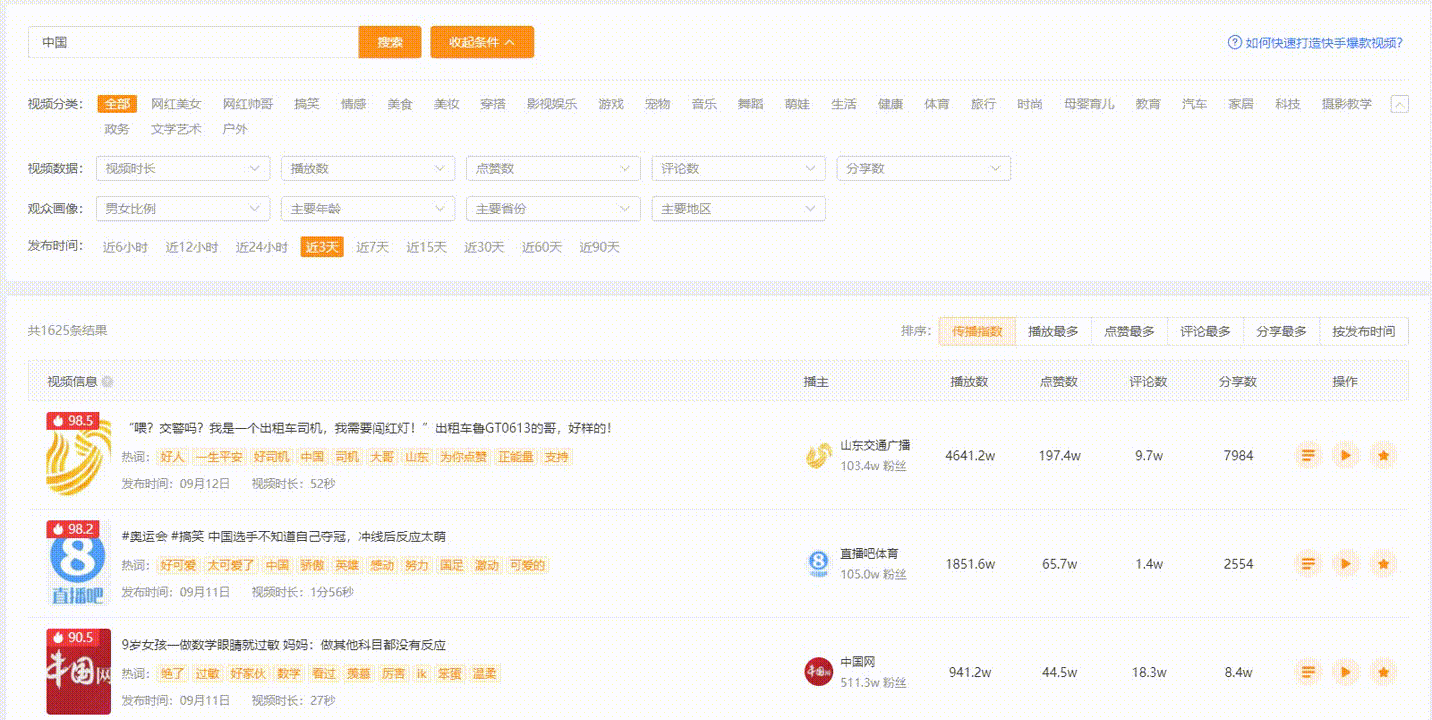
Task: Open details list icon for 直播吧体育 video
Action: [1307, 564]
